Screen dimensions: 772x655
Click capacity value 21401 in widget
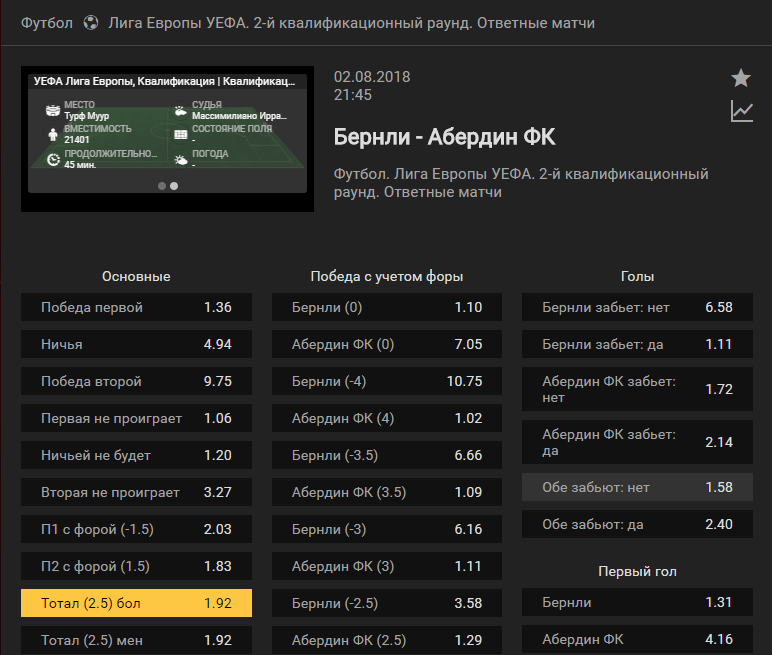click(x=77, y=139)
